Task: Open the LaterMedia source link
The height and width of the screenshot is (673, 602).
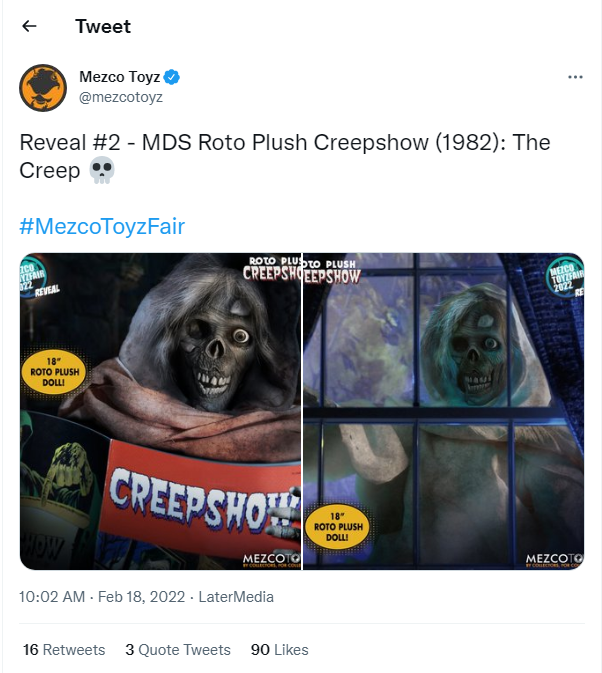Action: pyautogui.click(x=236, y=597)
